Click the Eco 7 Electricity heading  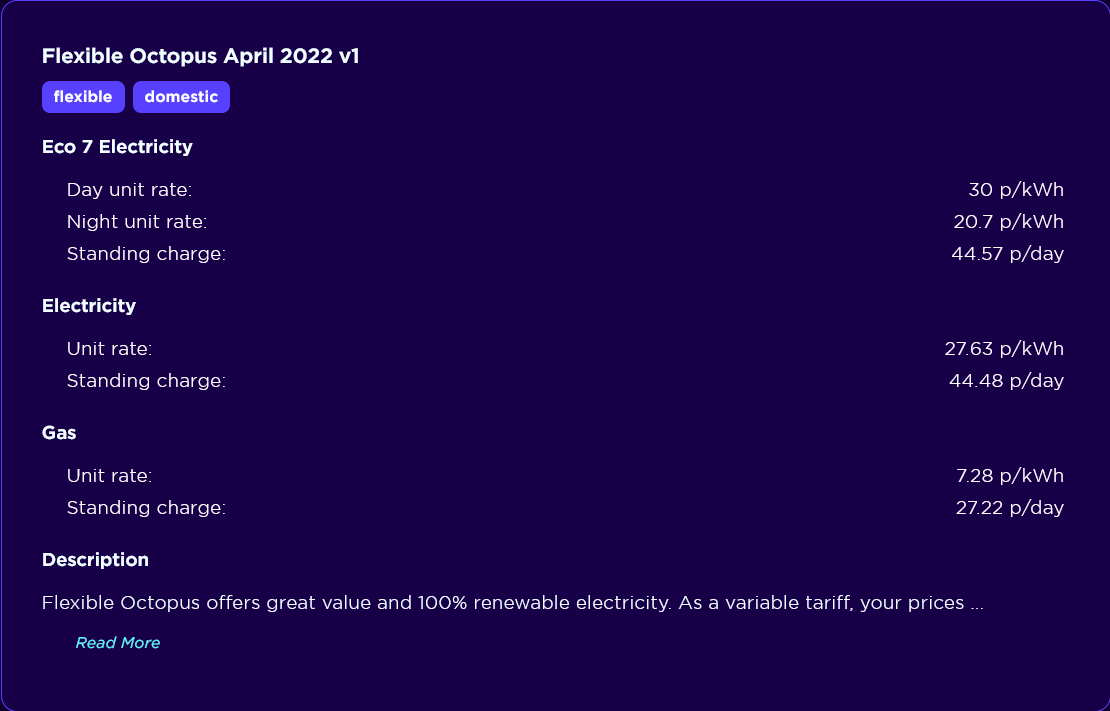[117, 147]
